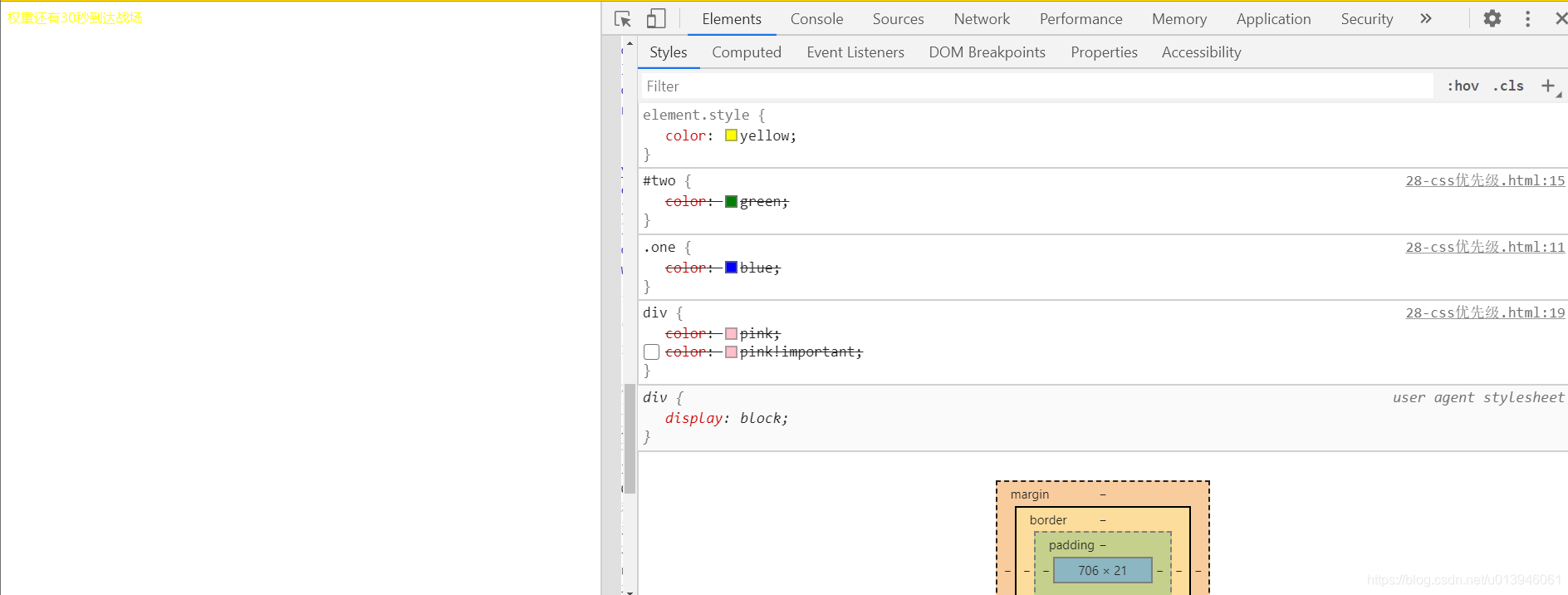This screenshot has height=595, width=1568.
Task: Show more DevTools tabs chevron
Action: [x=1425, y=18]
